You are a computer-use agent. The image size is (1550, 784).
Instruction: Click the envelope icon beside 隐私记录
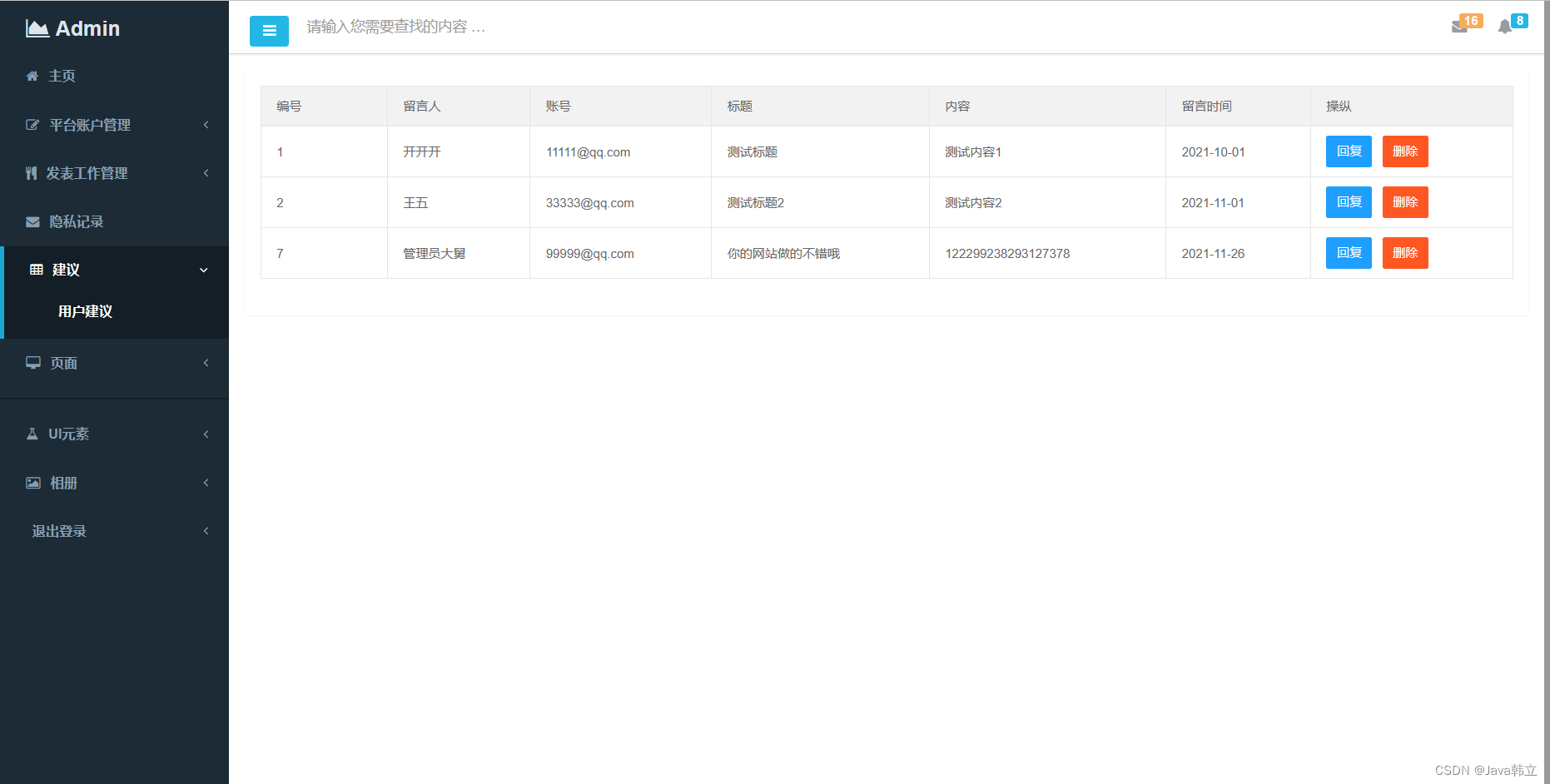[32, 221]
